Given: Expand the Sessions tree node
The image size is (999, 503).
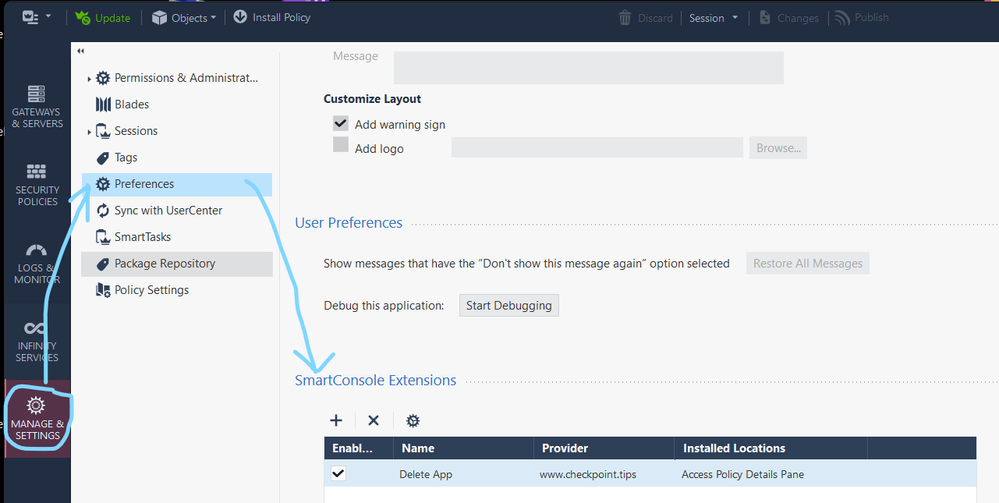Looking at the screenshot, I should click(x=88, y=131).
